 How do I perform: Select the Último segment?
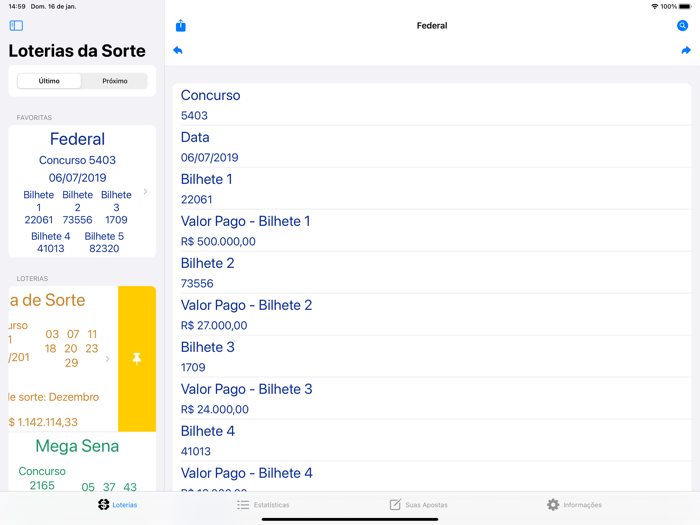click(49, 81)
